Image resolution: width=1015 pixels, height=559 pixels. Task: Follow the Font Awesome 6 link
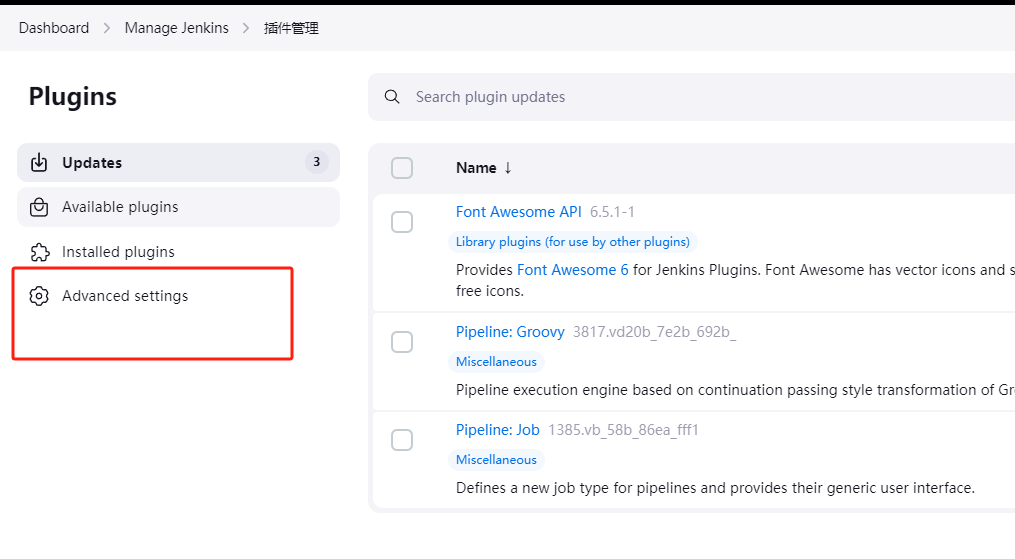pos(573,270)
